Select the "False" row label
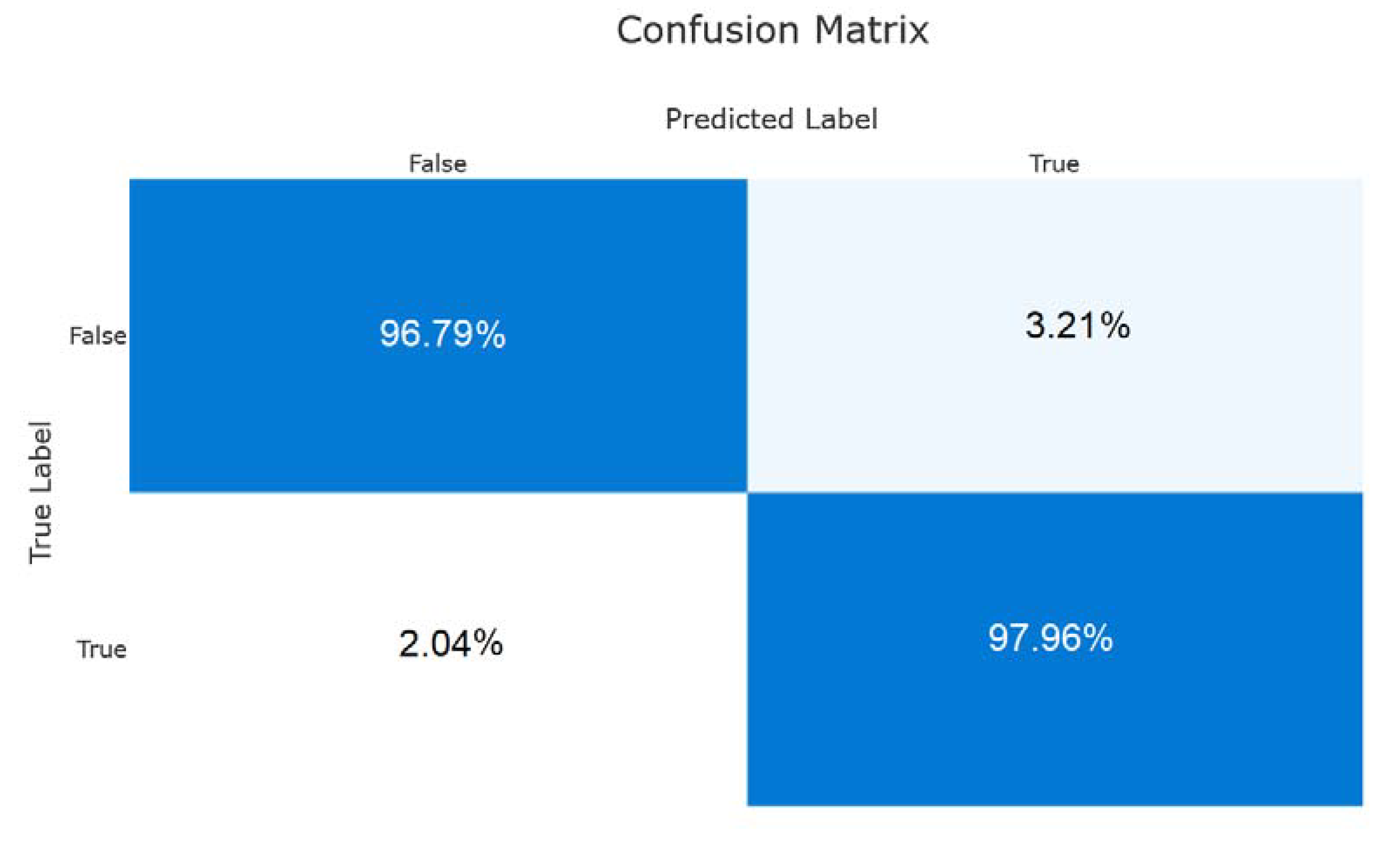Viewport: 1400px width, 852px height. tap(98, 336)
